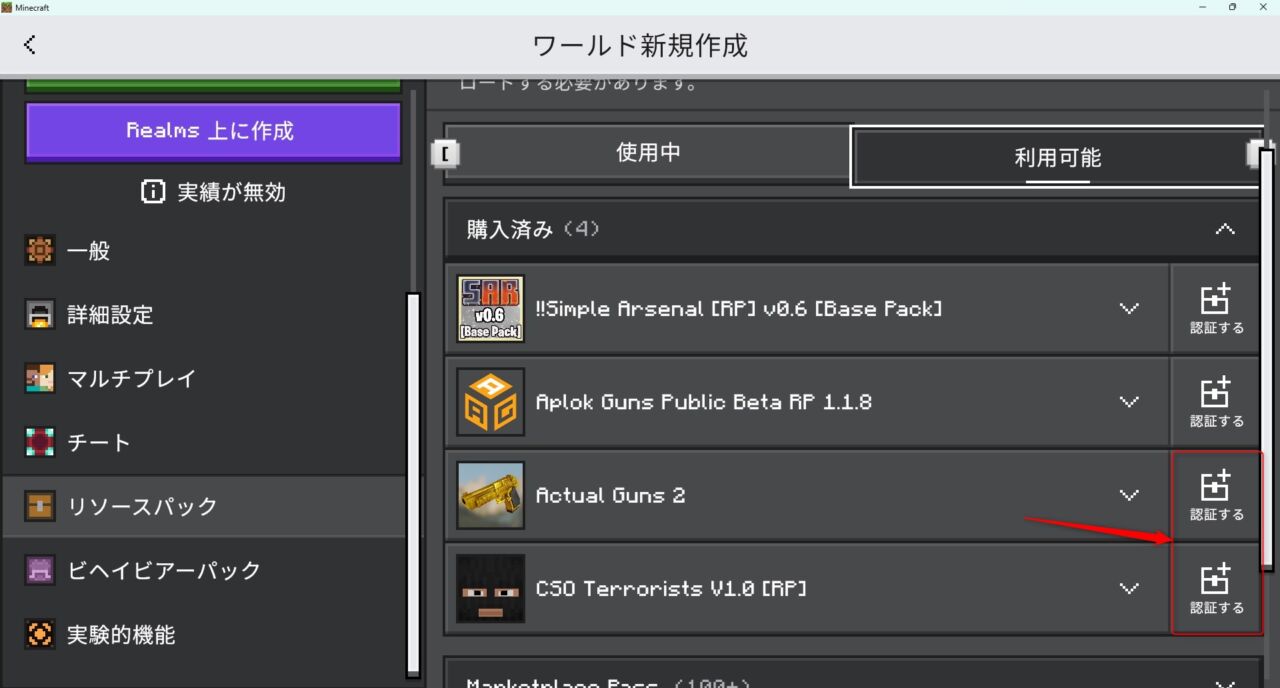Click the Simple Arsenal pack thumbnail
1280x688 pixels.
490,308
